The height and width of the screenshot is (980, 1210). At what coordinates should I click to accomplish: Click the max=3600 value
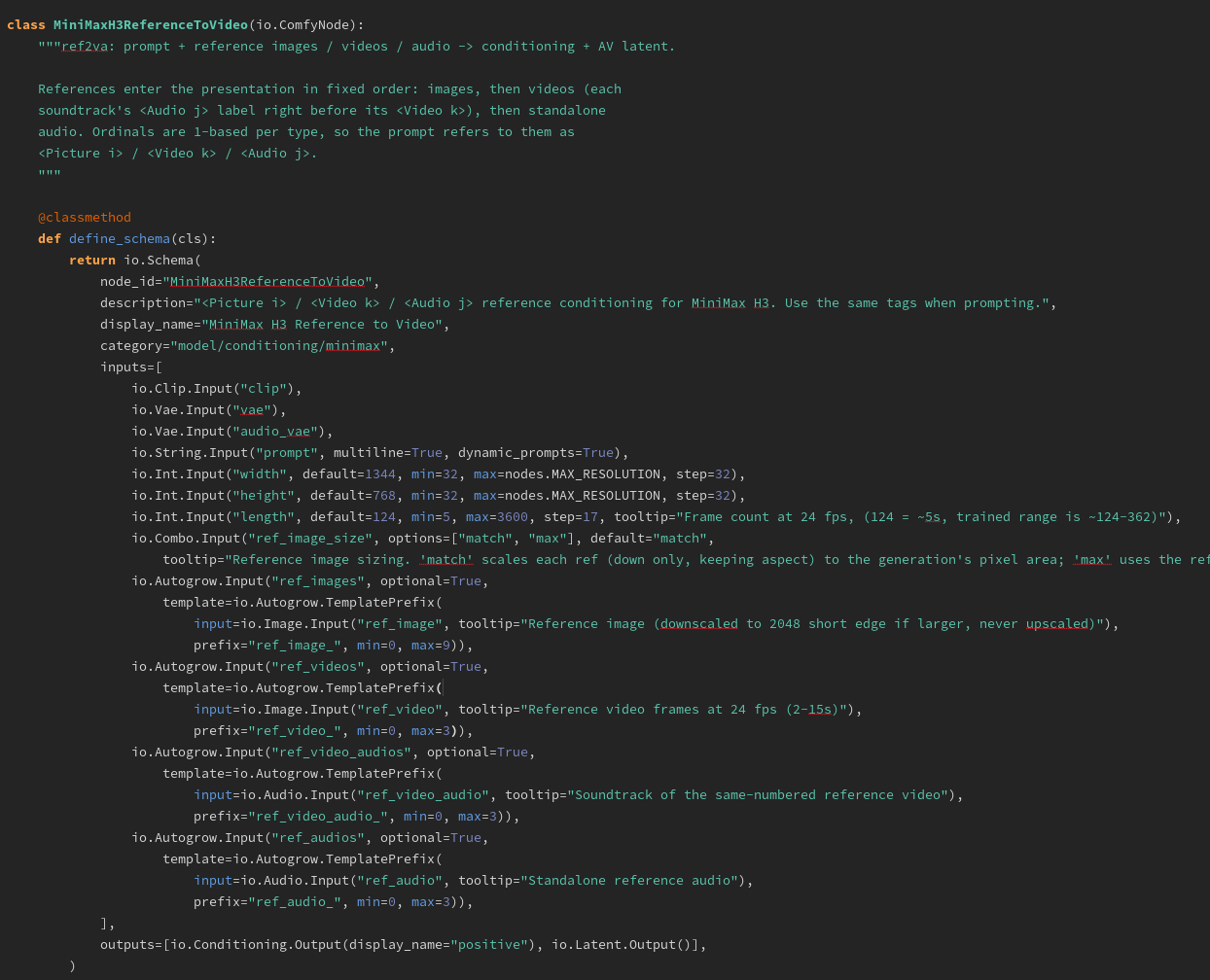tap(497, 516)
